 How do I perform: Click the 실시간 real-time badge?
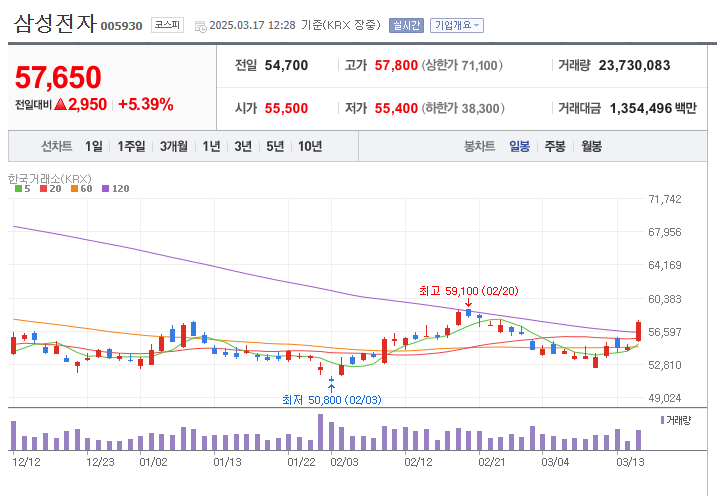point(407,25)
